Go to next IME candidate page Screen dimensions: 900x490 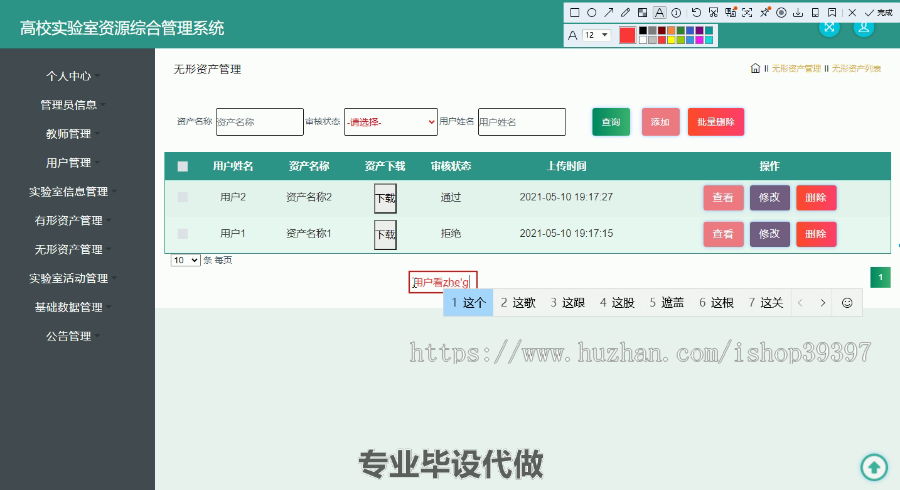tap(823, 303)
